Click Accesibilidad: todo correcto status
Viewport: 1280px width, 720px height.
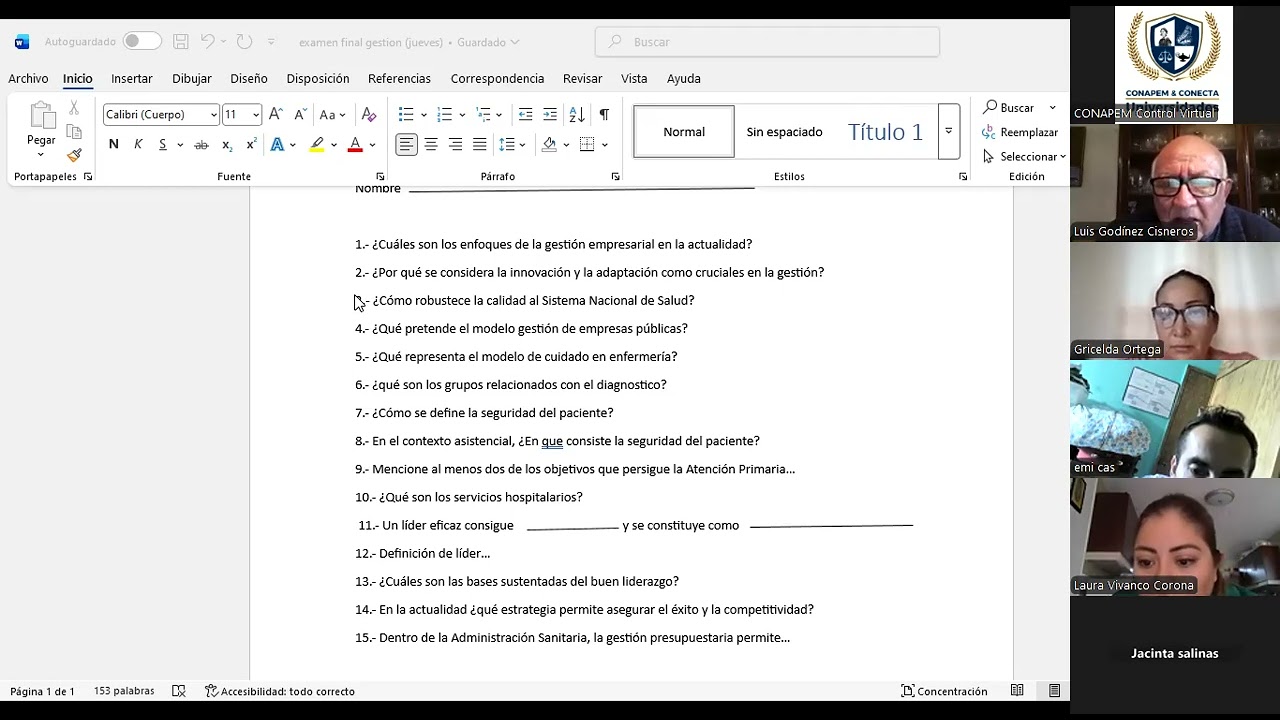pyautogui.click(x=280, y=691)
